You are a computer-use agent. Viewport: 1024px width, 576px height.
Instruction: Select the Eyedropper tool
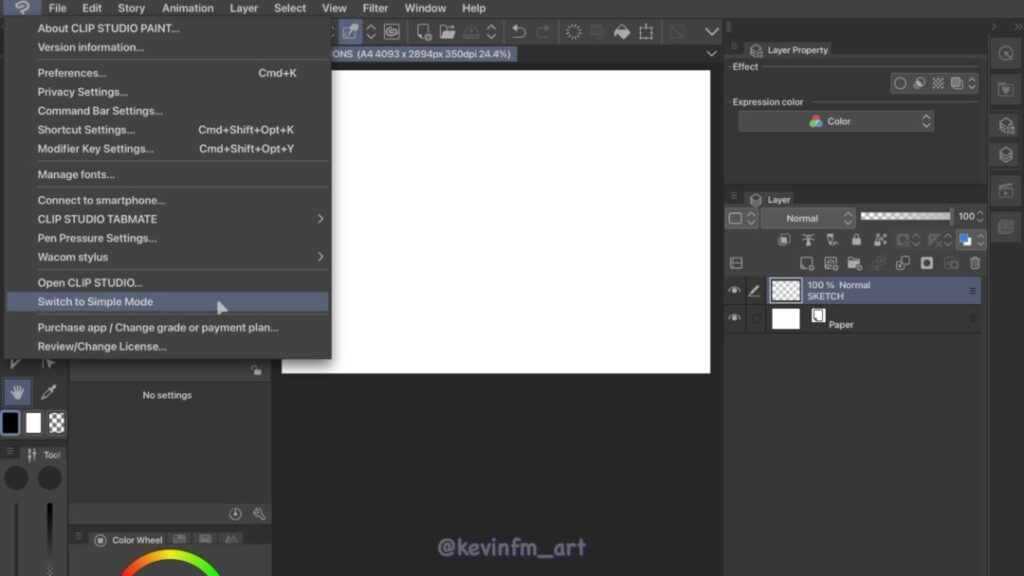click(x=48, y=392)
